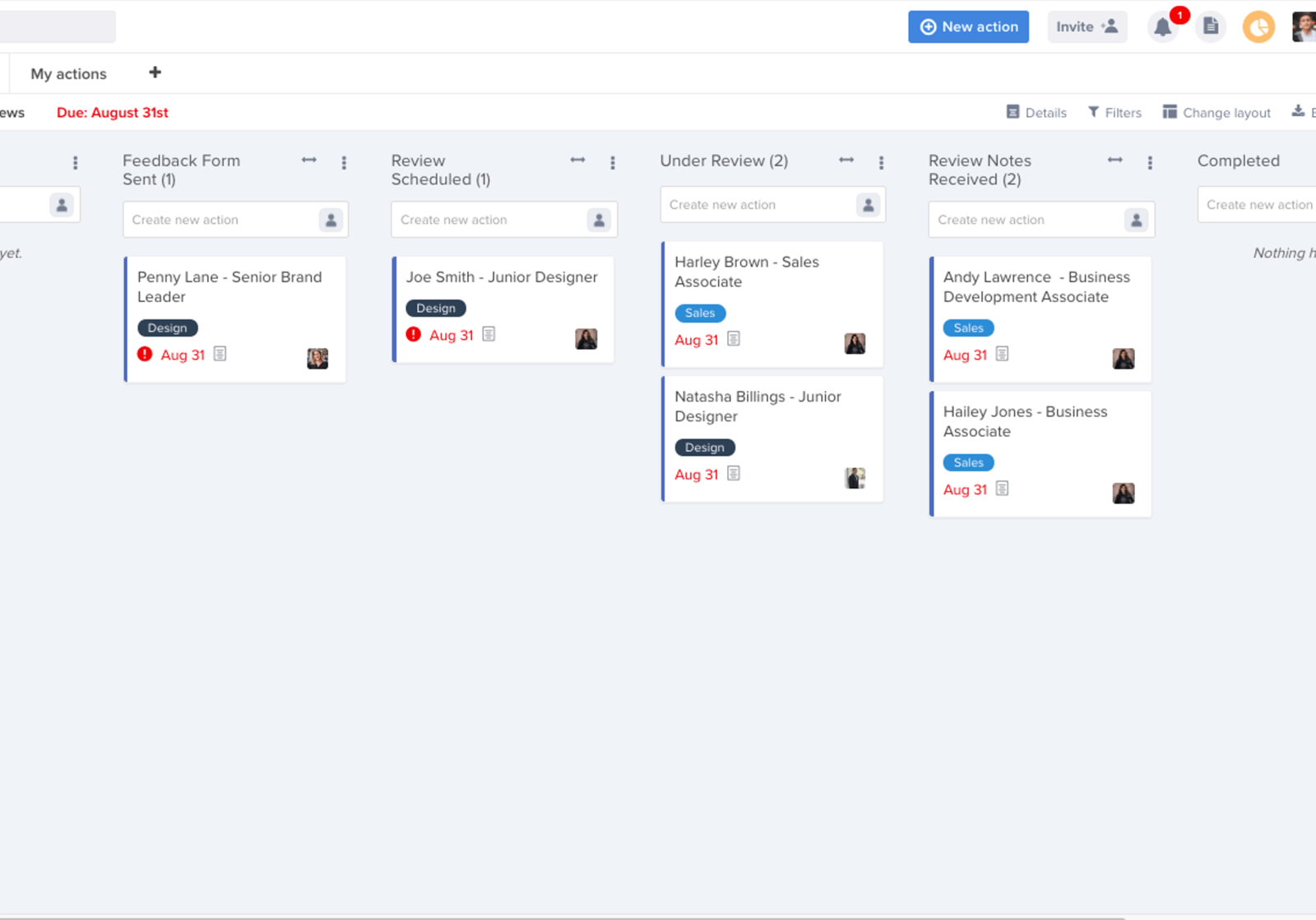Click Design tag on Joe Smith card
The width and height of the screenshot is (1316, 920).
tap(436, 308)
